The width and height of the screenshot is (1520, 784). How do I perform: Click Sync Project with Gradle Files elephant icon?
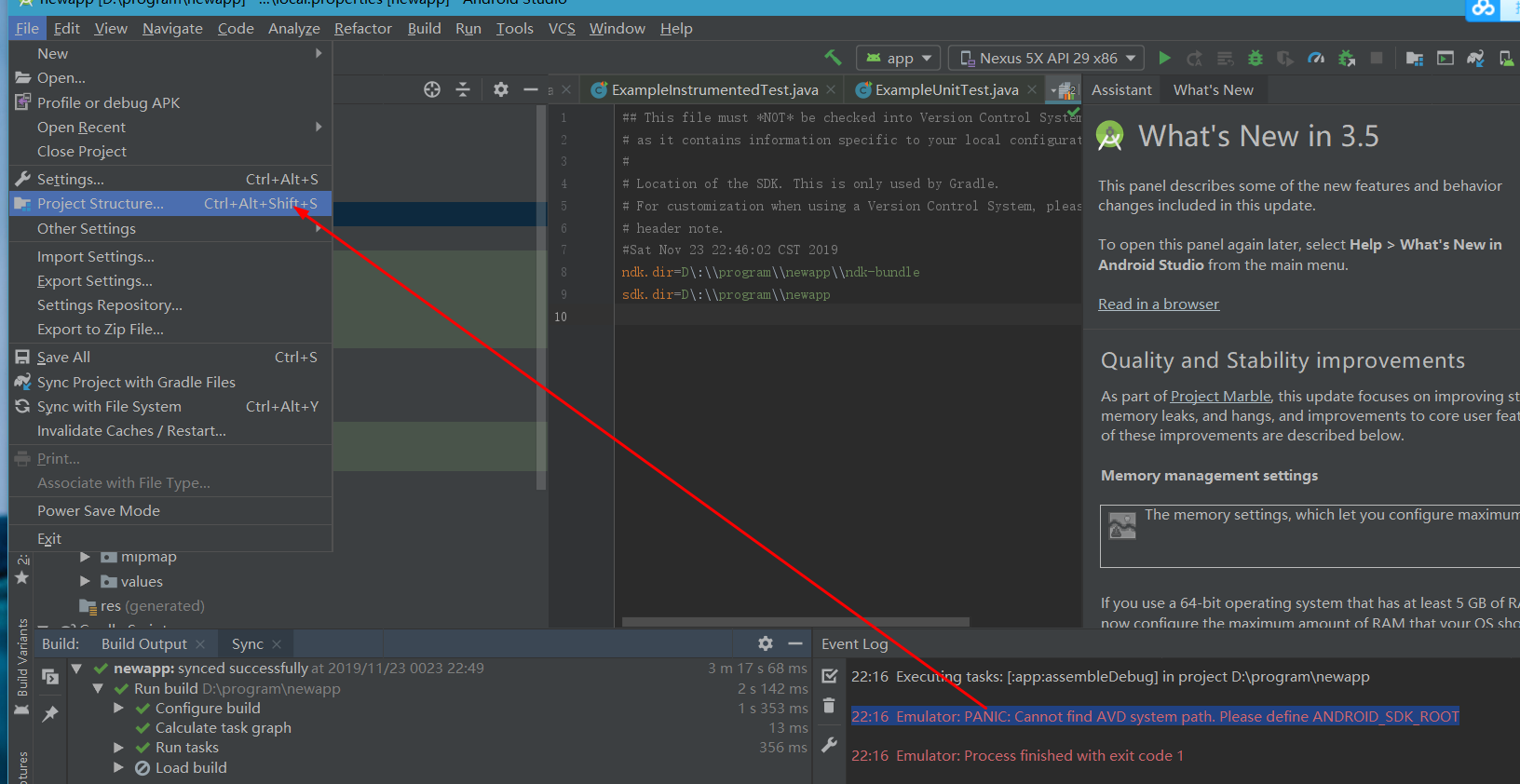point(1476,59)
